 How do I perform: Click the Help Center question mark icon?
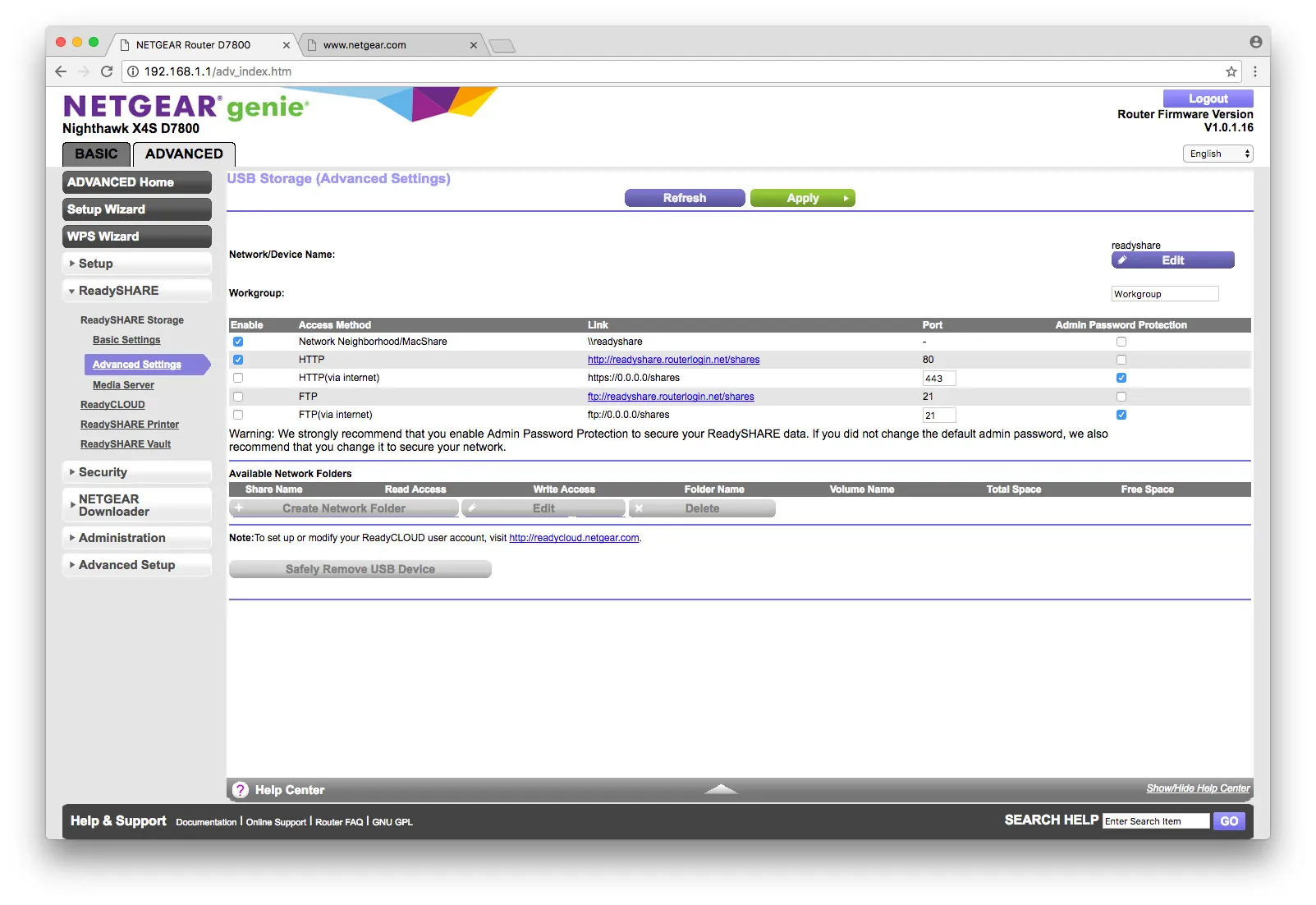[x=241, y=790]
